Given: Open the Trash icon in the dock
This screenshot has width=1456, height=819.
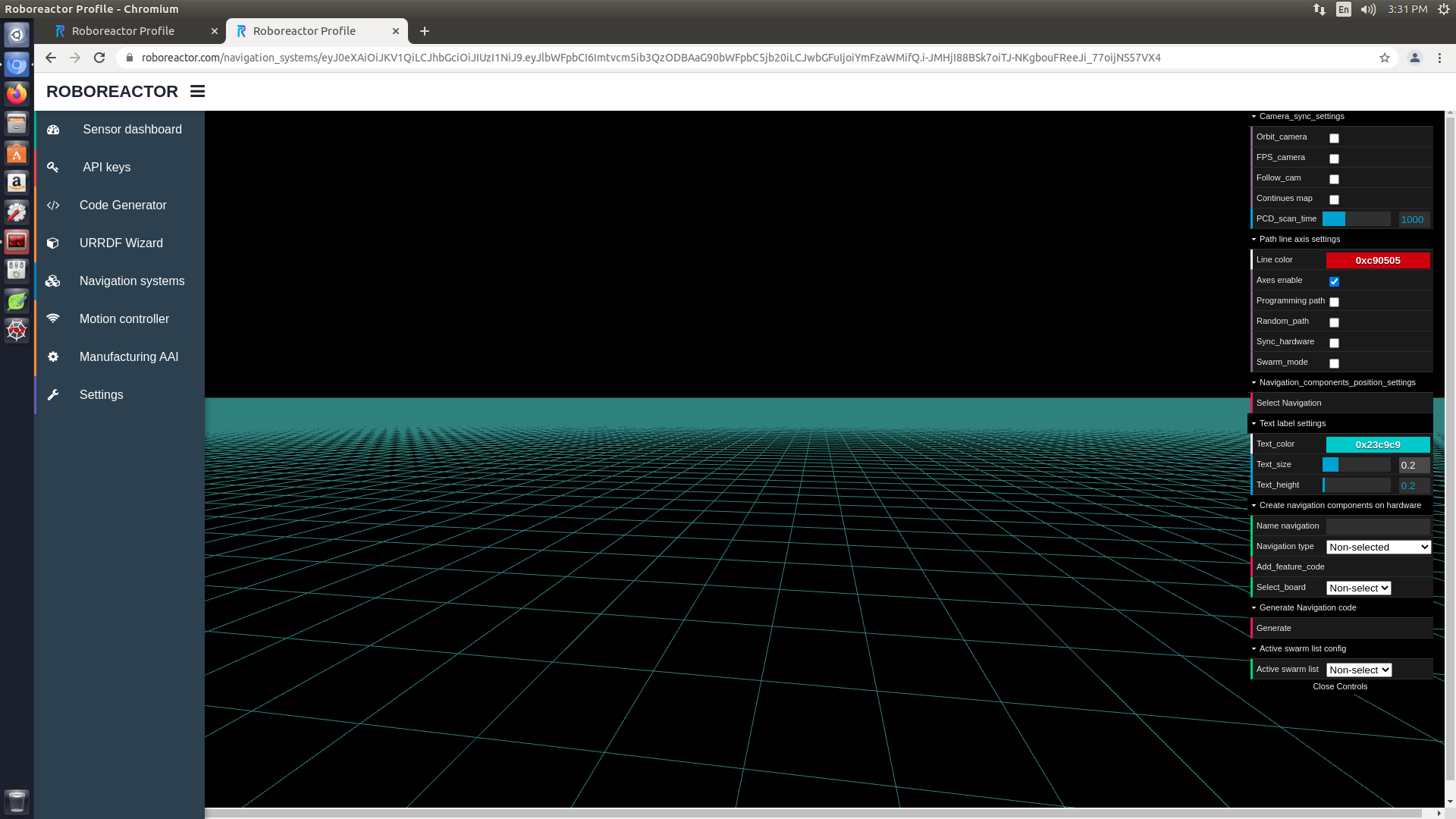Looking at the screenshot, I should coord(17,801).
